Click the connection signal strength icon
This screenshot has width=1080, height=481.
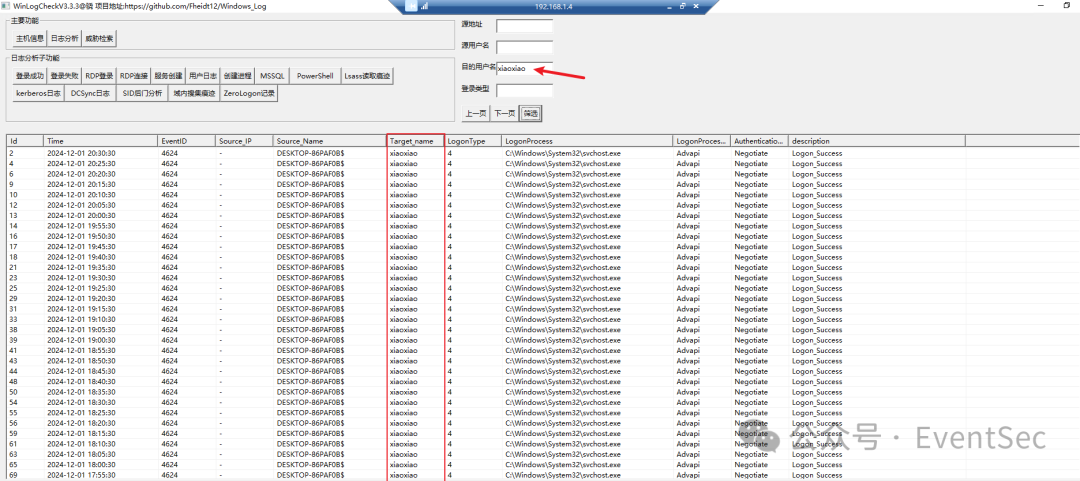422,6
